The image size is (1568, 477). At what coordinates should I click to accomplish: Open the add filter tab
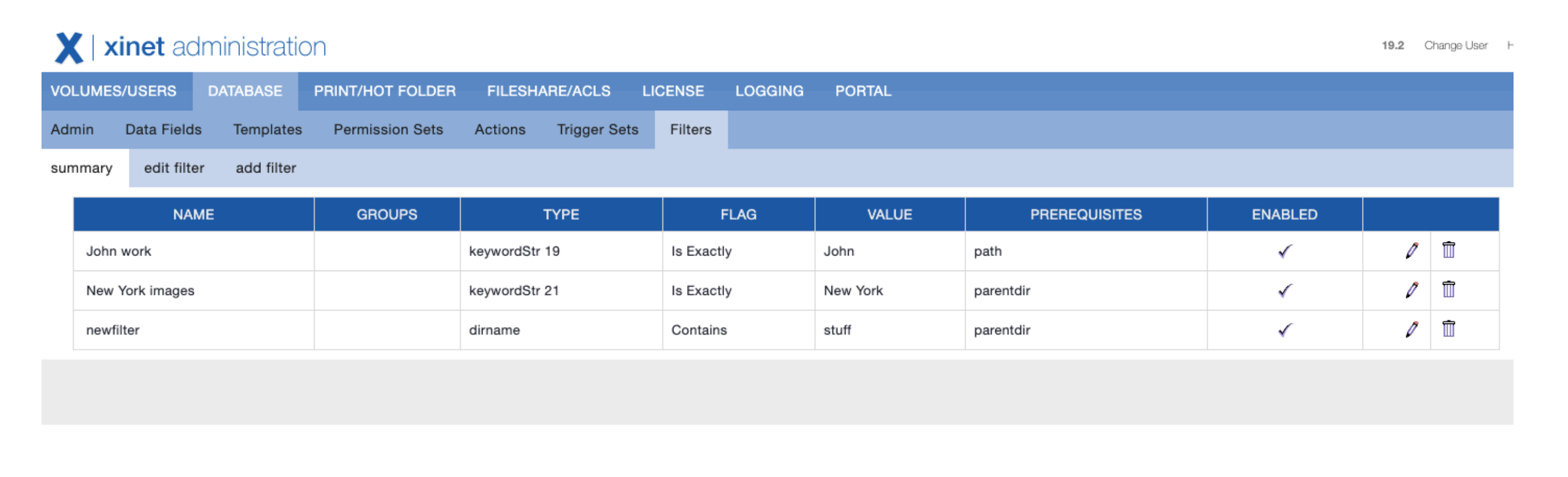tap(265, 168)
